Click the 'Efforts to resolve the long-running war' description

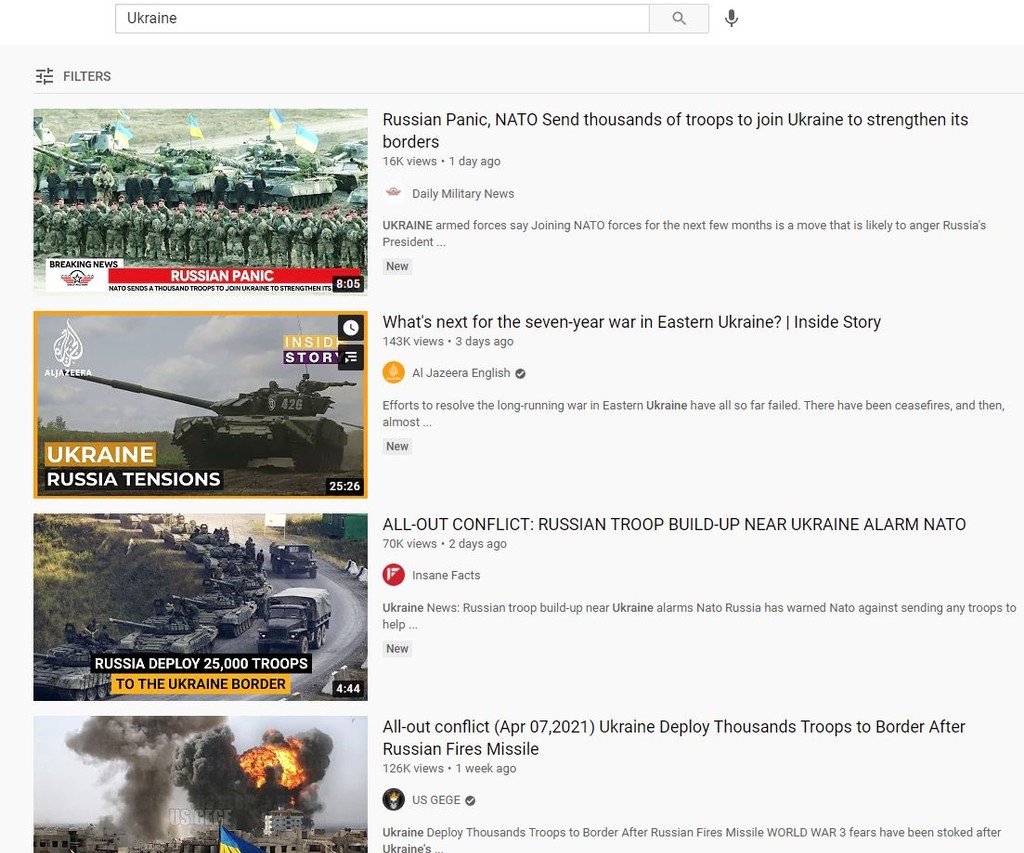pyautogui.click(x=694, y=413)
